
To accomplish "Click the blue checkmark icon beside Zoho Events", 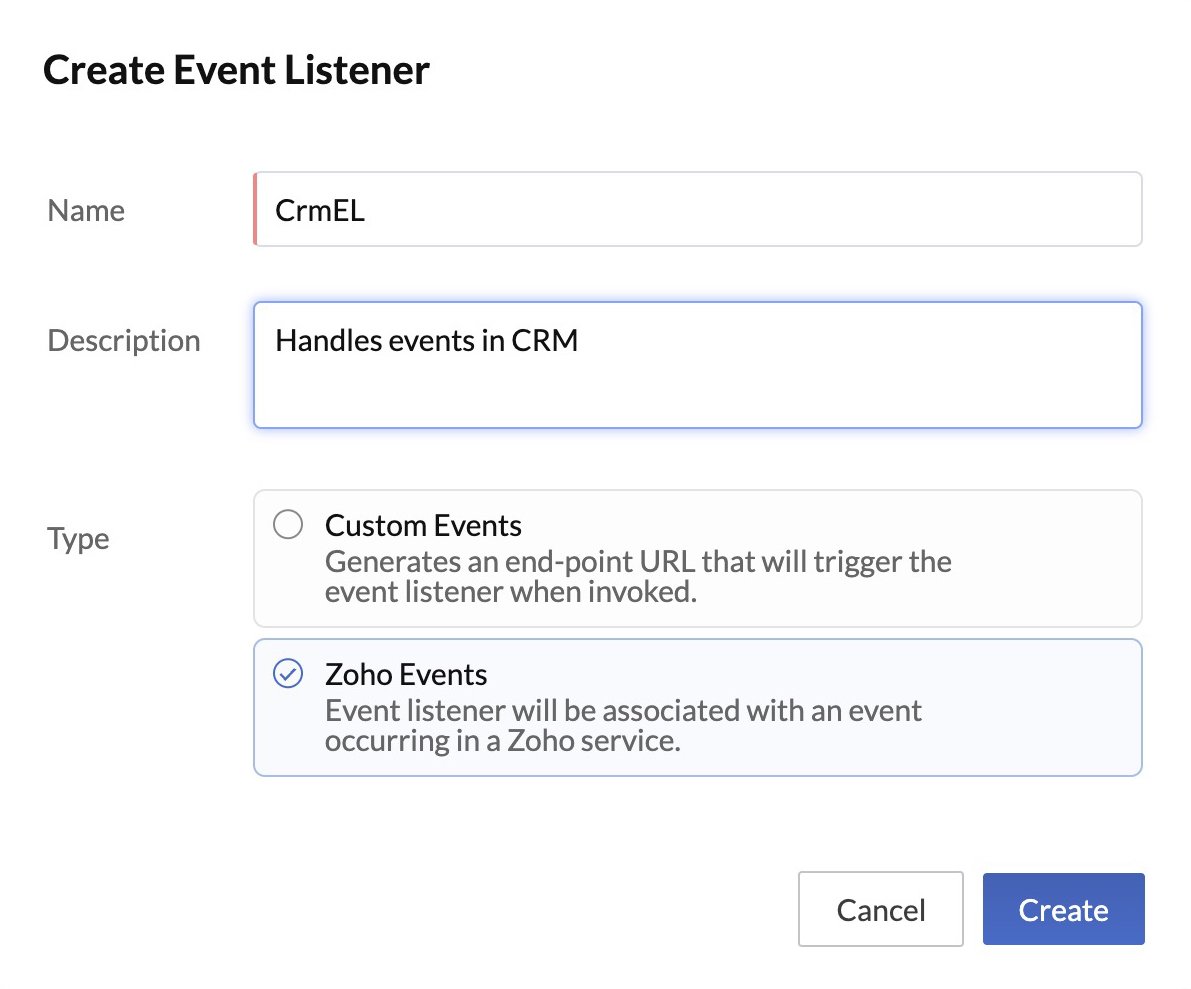I will [288, 674].
